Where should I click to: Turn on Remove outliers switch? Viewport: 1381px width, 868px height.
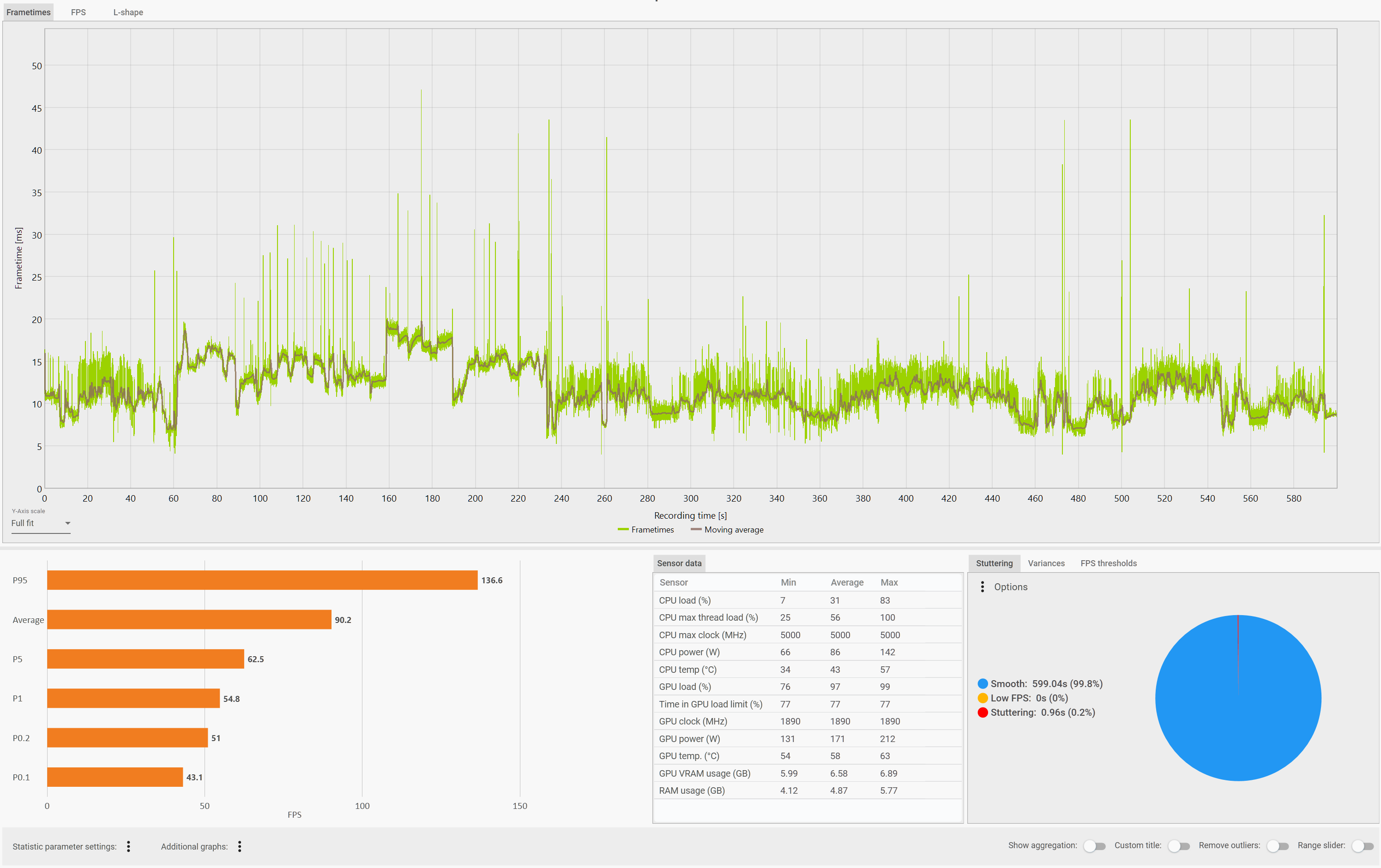point(1277,846)
